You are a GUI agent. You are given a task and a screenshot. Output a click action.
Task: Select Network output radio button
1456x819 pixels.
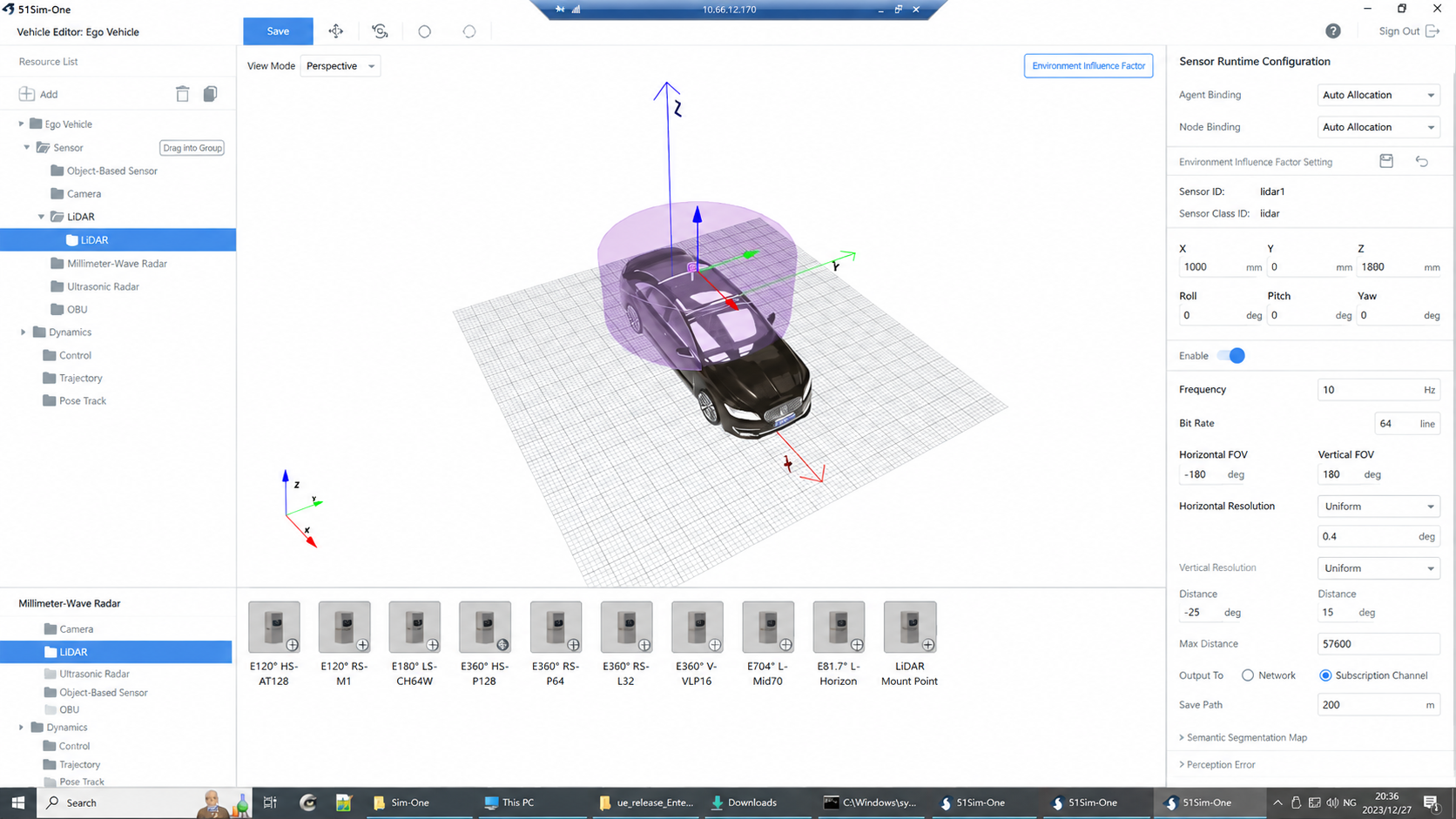pos(1248,675)
